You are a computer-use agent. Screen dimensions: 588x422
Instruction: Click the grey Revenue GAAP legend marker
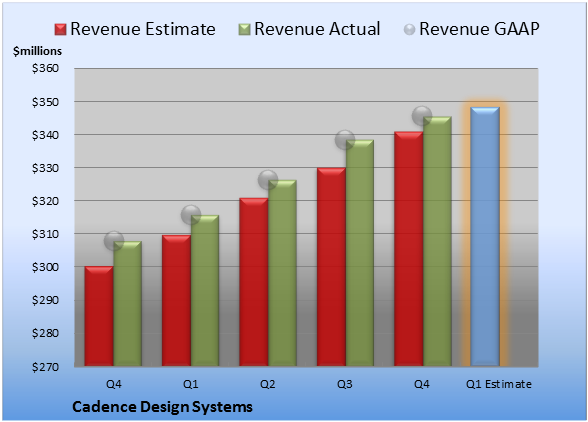pyautogui.click(x=410, y=30)
